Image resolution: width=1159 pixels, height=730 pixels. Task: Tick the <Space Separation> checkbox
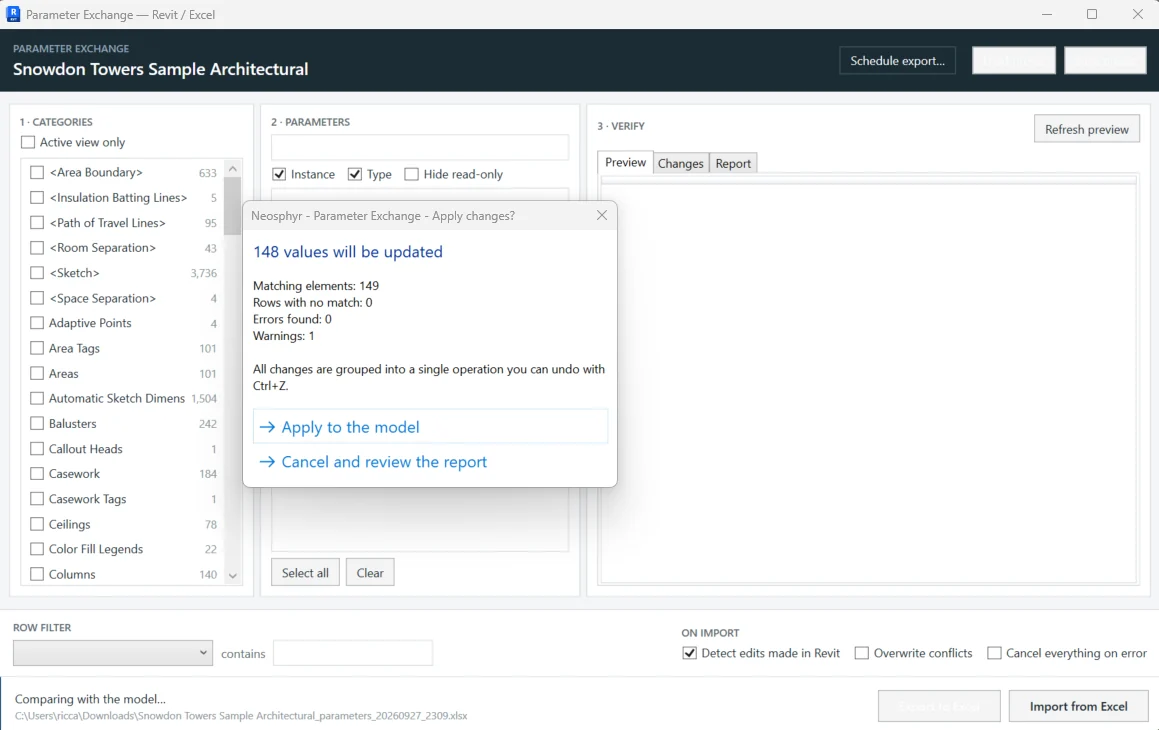37,298
